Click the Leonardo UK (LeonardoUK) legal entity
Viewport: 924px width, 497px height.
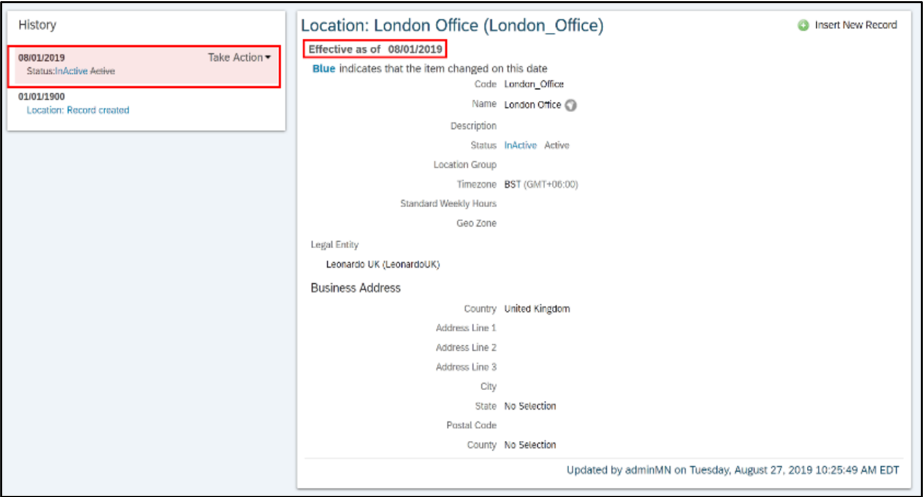tap(383, 264)
